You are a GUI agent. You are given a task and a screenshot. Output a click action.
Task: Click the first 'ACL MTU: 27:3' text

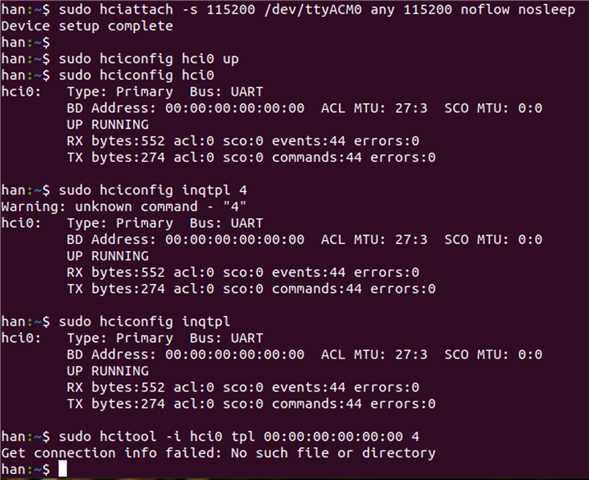(x=374, y=108)
